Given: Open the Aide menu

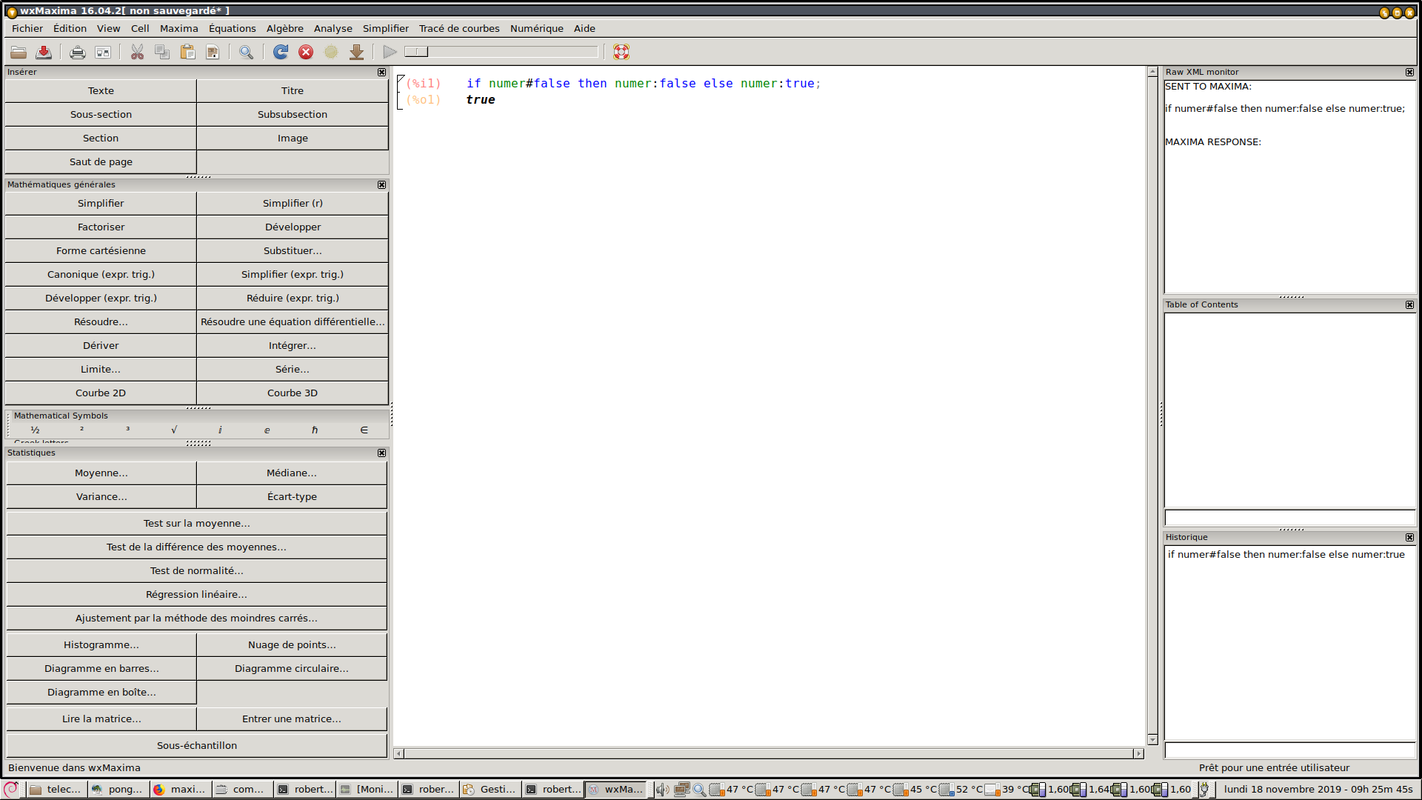Looking at the screenshot, I should point(584,29).
